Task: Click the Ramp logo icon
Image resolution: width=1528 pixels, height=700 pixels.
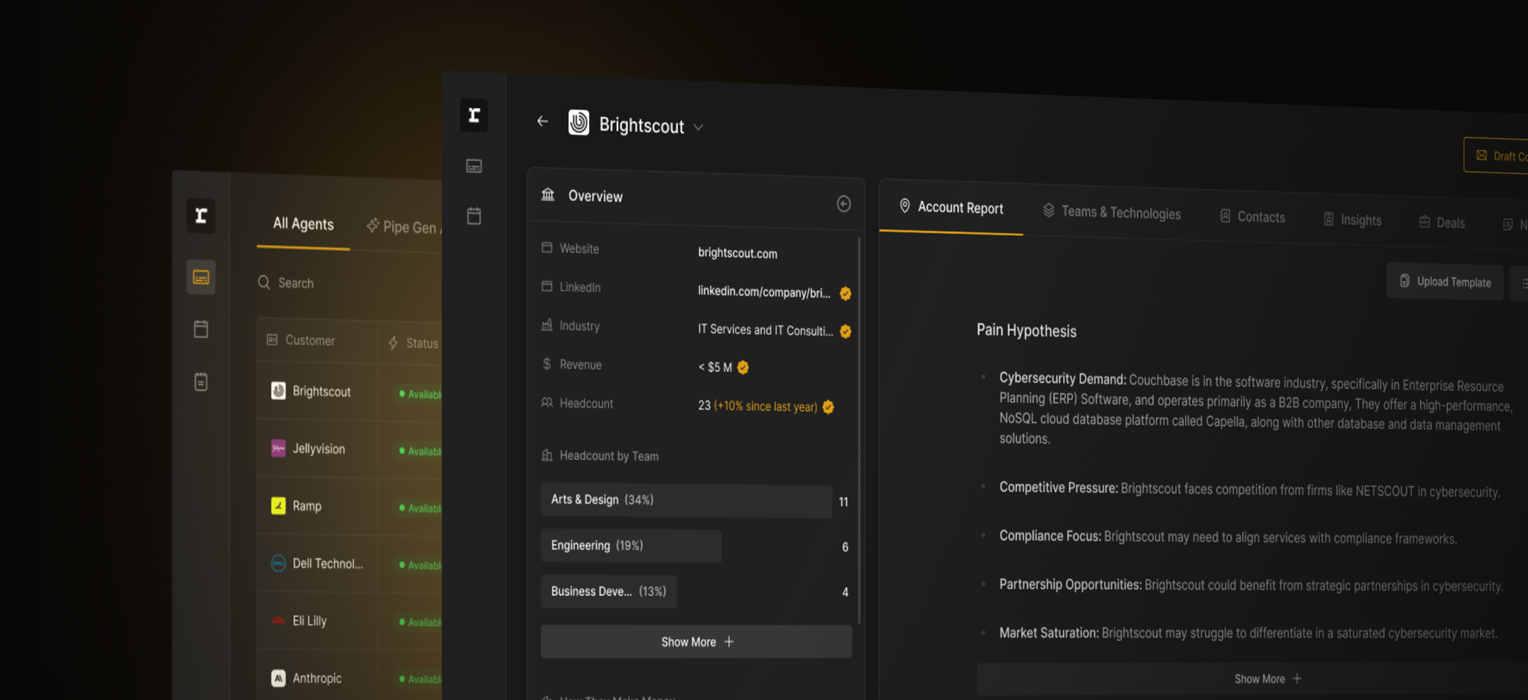Action: pyautogui.click(x=278, y=506)
